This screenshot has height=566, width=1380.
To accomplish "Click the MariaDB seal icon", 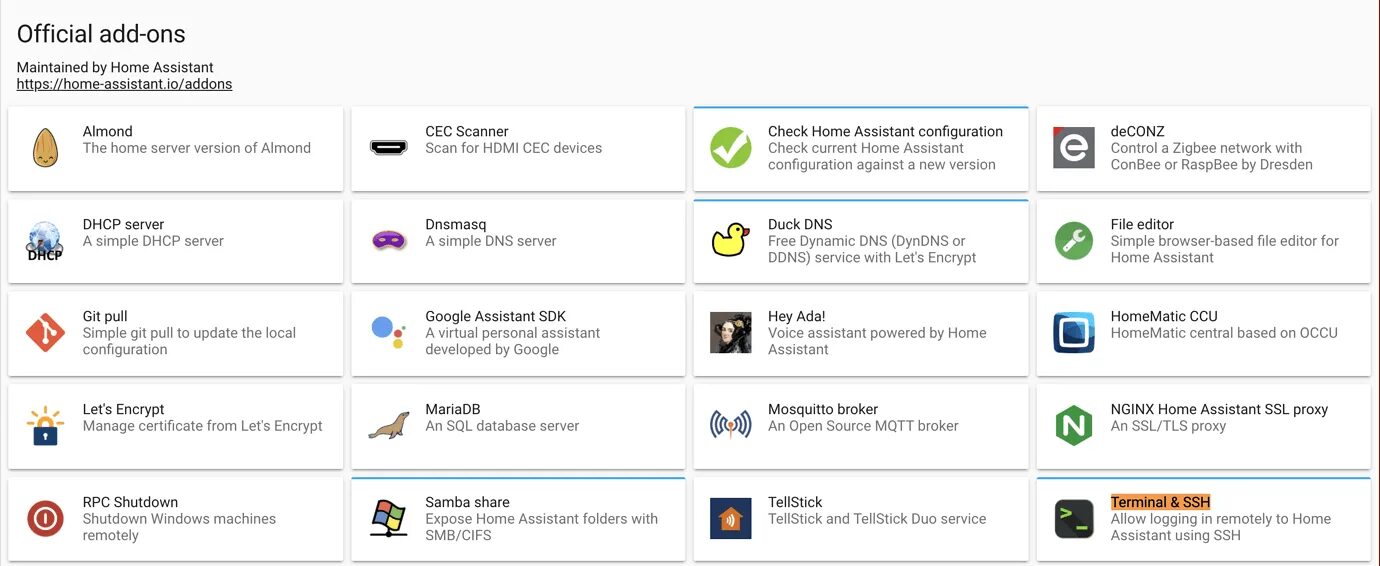I will pyautogui.click(x=388, y=426).
